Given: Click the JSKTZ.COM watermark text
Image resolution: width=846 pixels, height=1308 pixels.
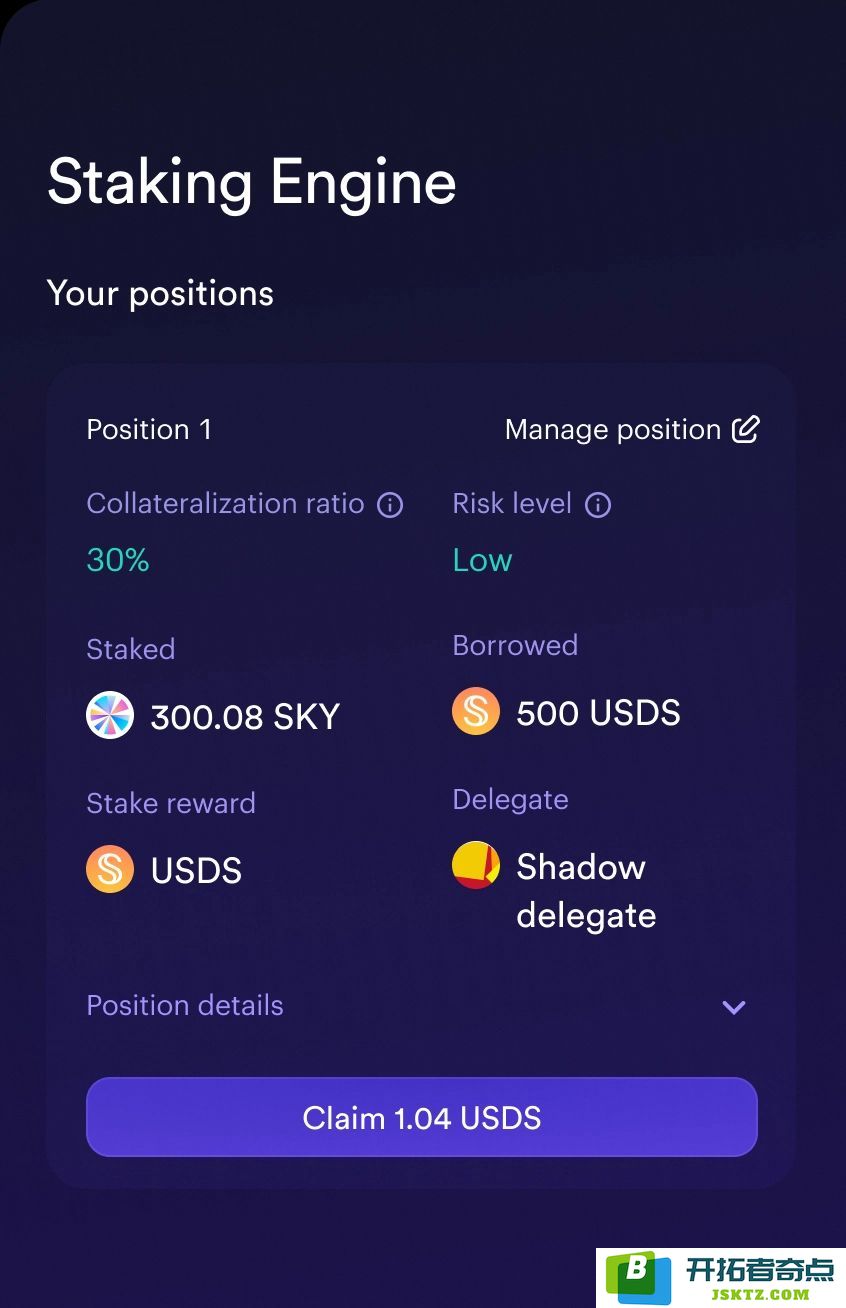Looking at the screenshot, I should [x=760, y=1294].
